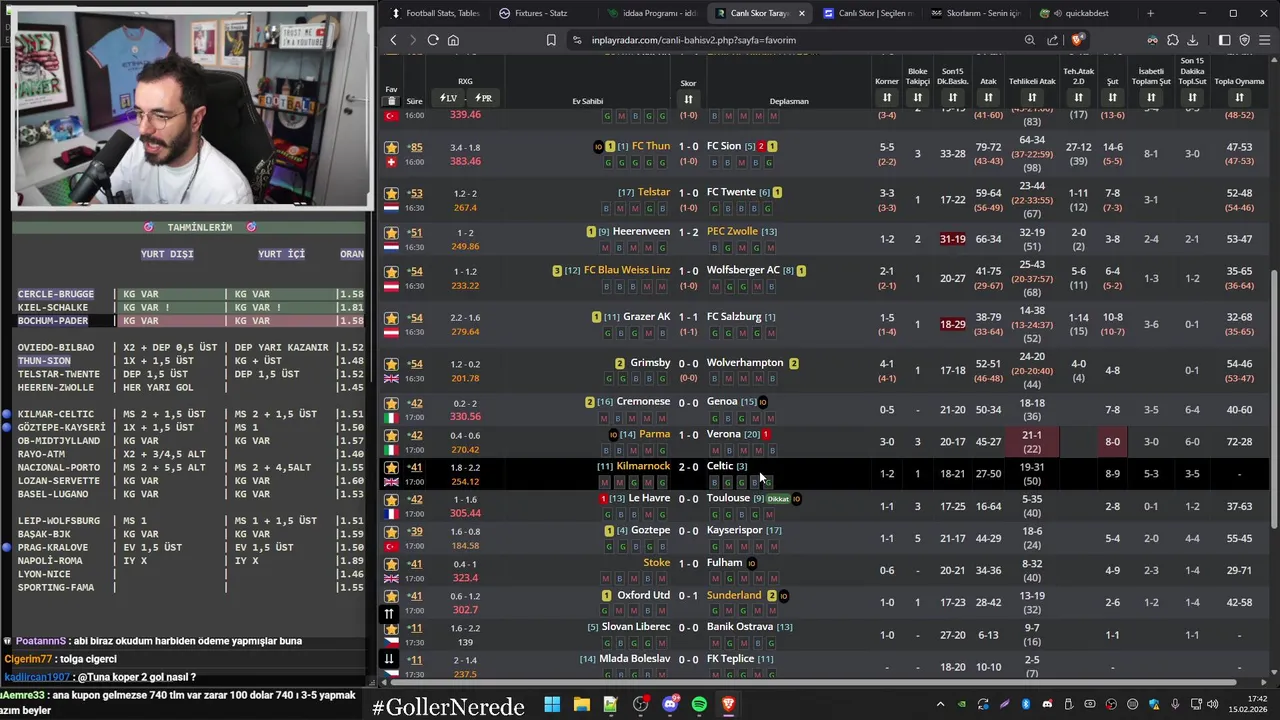Toggle favorite star on Grimsby row
The image size is (1280, 720).
[391, 363]
